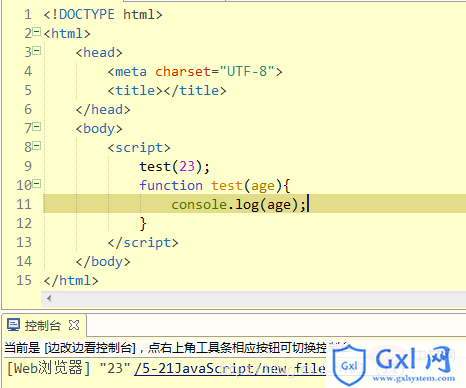Click console.log(age); on line 11
Viewport: 466px width, 388px height.
pyautogui.click(x=239, y=205)
